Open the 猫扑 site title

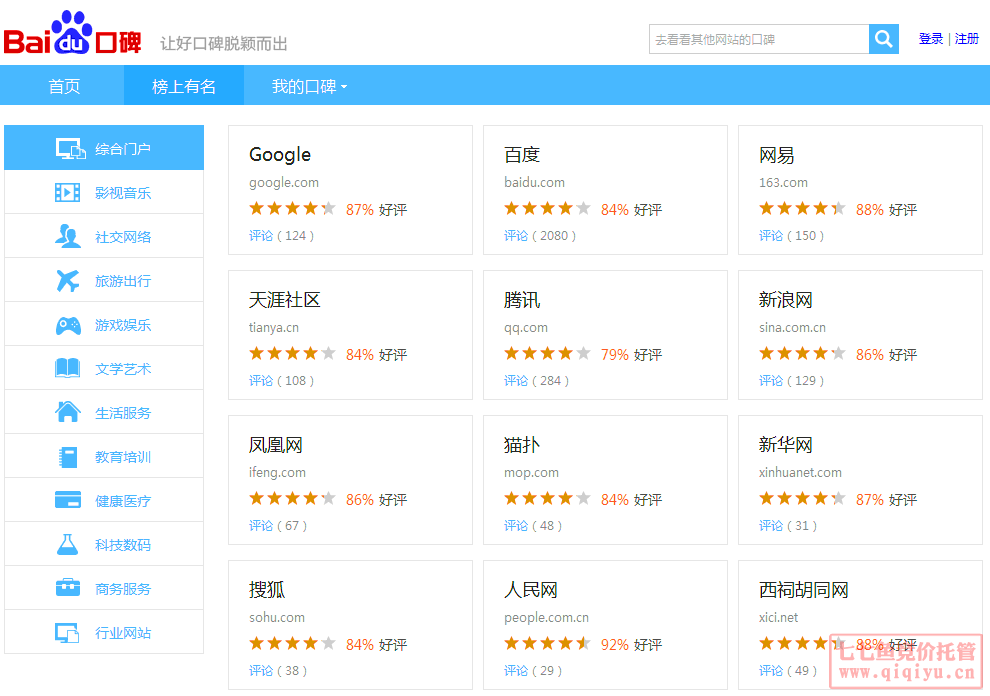(522, 445)
